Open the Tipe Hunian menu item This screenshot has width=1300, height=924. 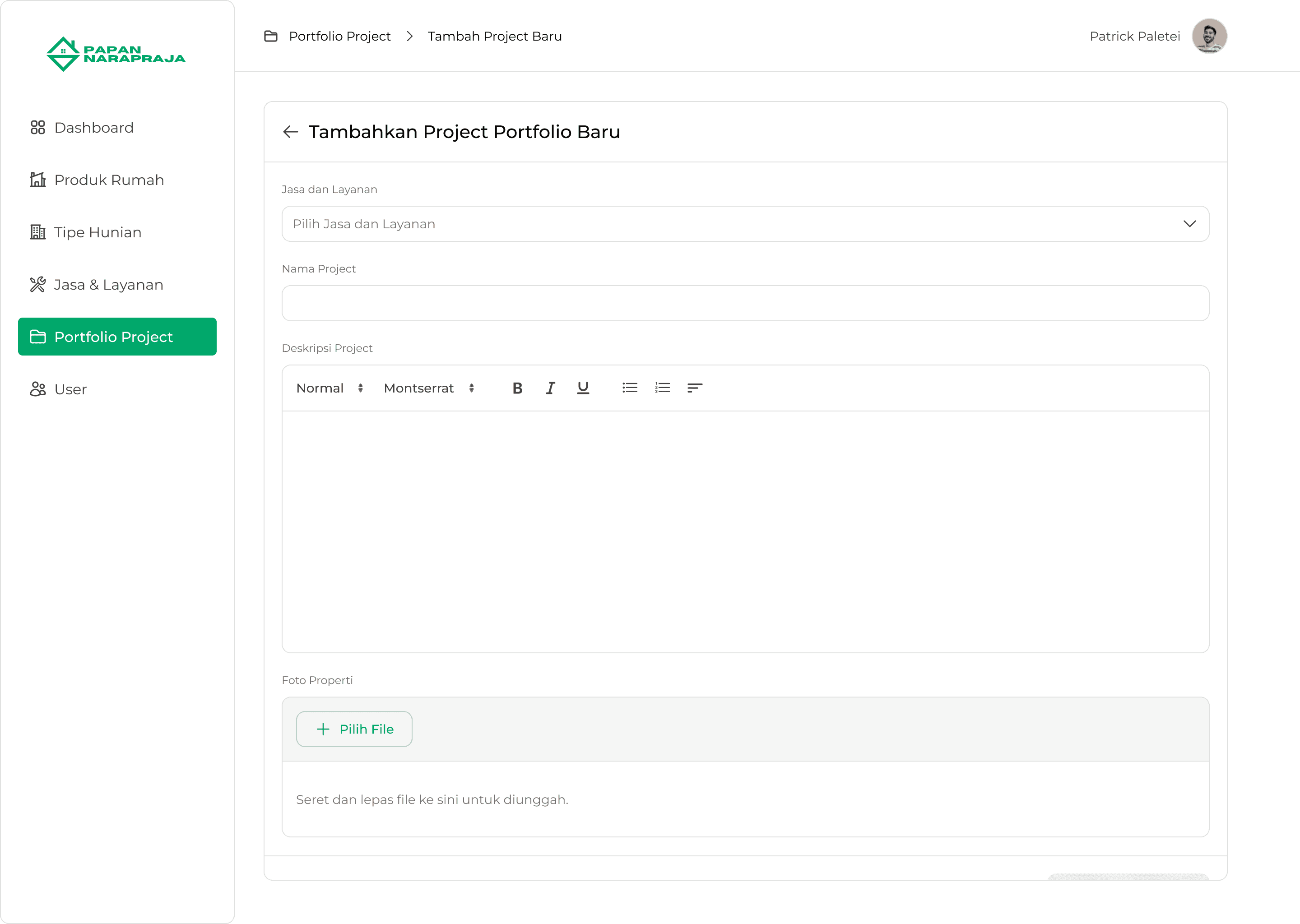point(97,232)
